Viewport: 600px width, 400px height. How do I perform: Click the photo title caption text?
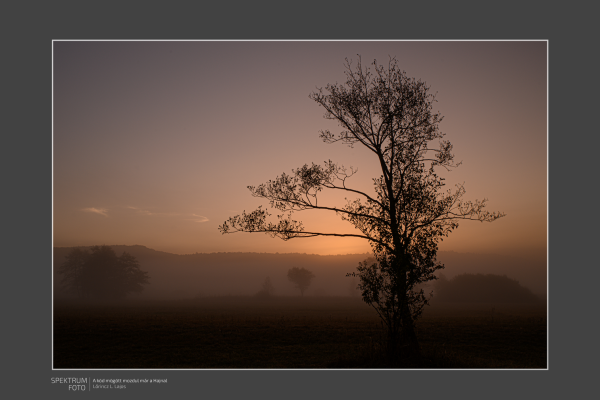(x=129, y=380)
